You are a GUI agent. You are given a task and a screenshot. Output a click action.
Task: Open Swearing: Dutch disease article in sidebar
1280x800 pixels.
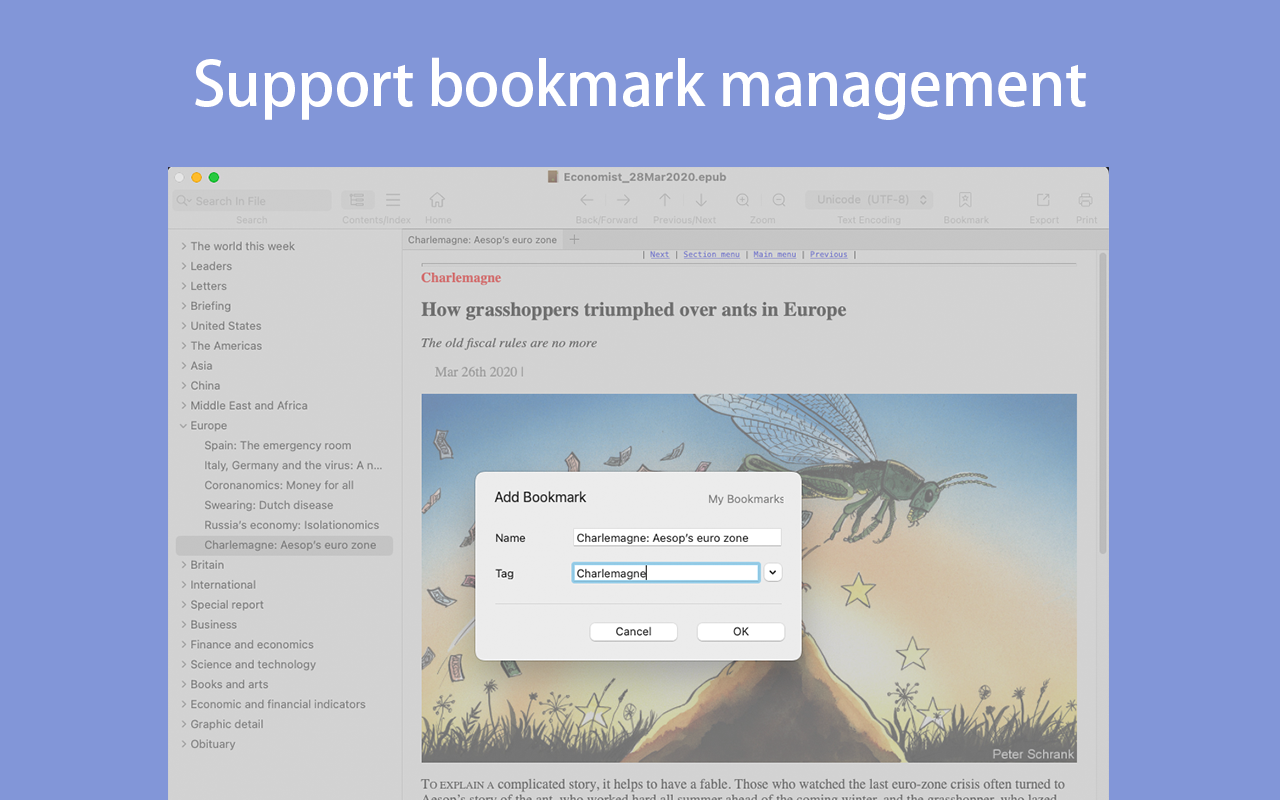[x=268, y=505]
